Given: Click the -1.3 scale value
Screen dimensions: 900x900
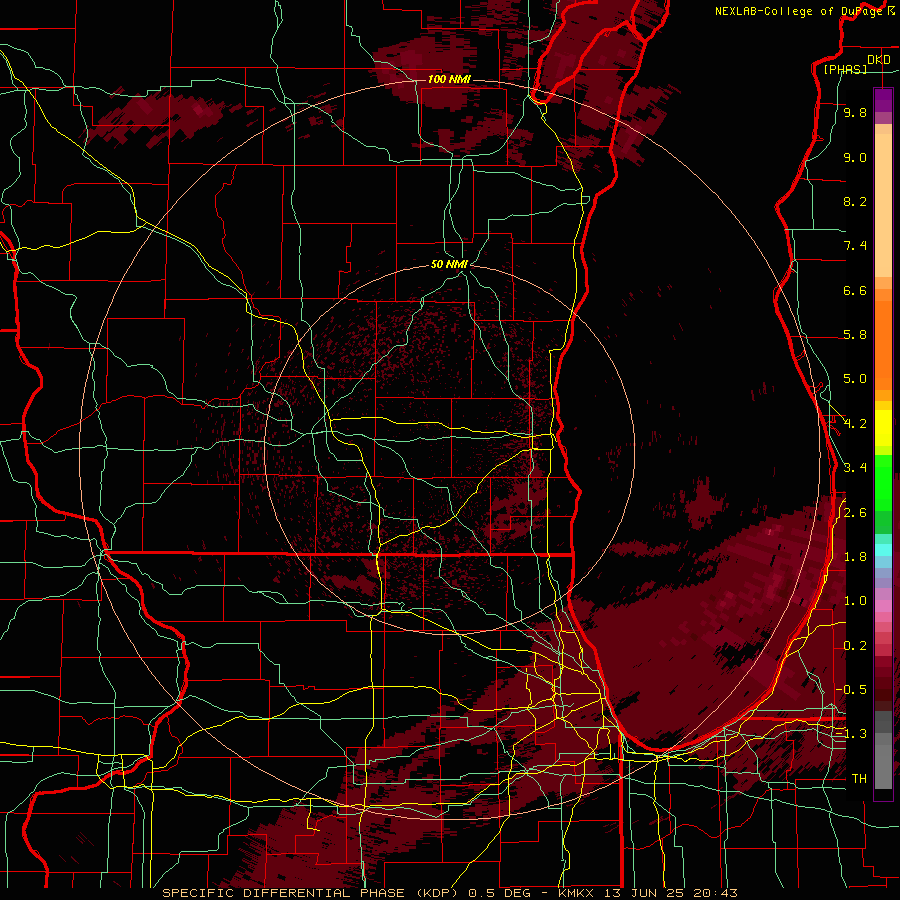Looking at the screenshot, I should click(x=851, y=734).
